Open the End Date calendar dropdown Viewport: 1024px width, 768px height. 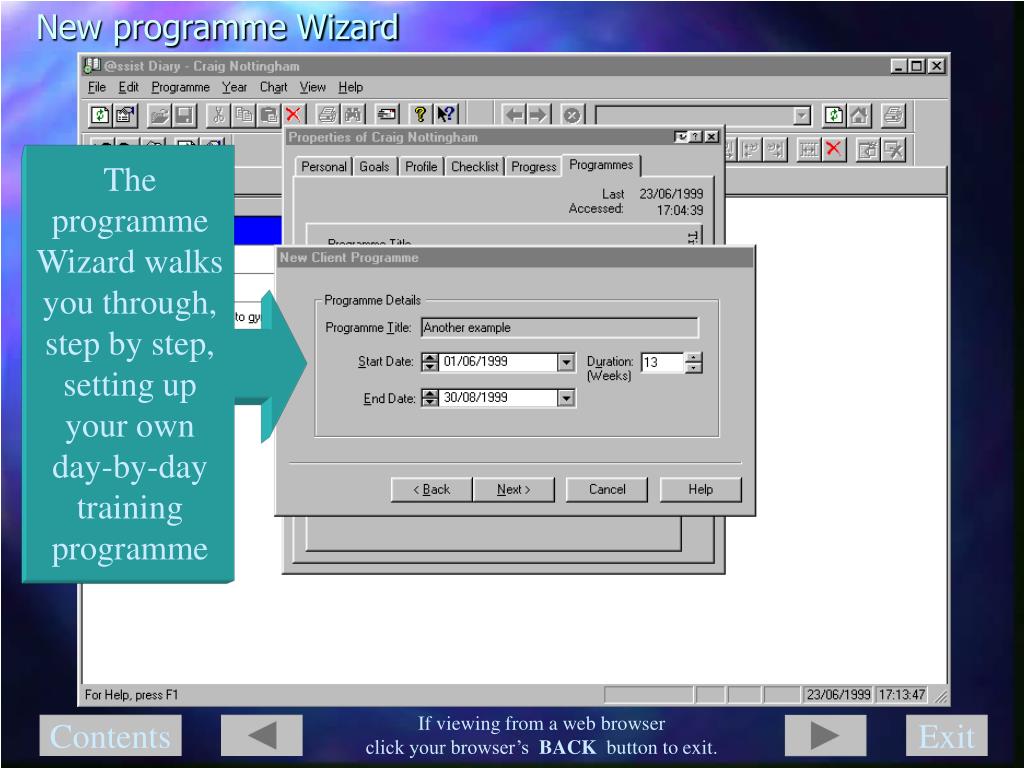click(x=566, y=398)
